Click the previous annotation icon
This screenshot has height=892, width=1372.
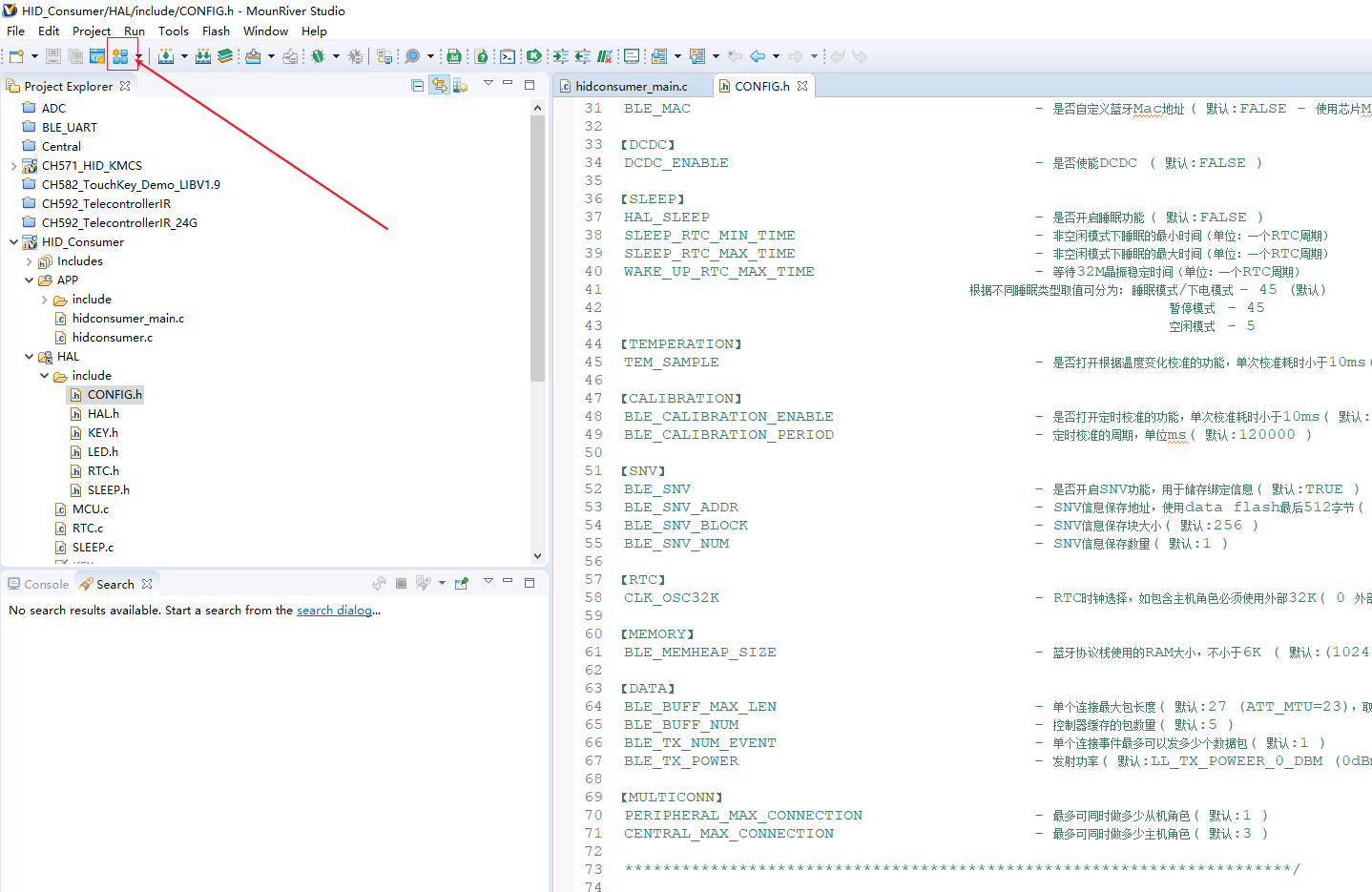pyautogui.click(x=697, y=56)
